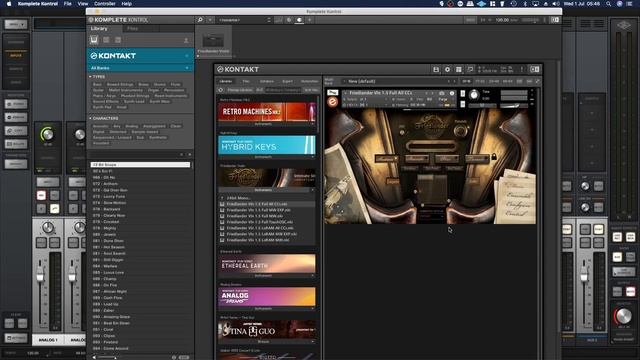Toggle the prehear speaker icon below preset list
This screenshot has width=640, height=360.
coord(94,357)
